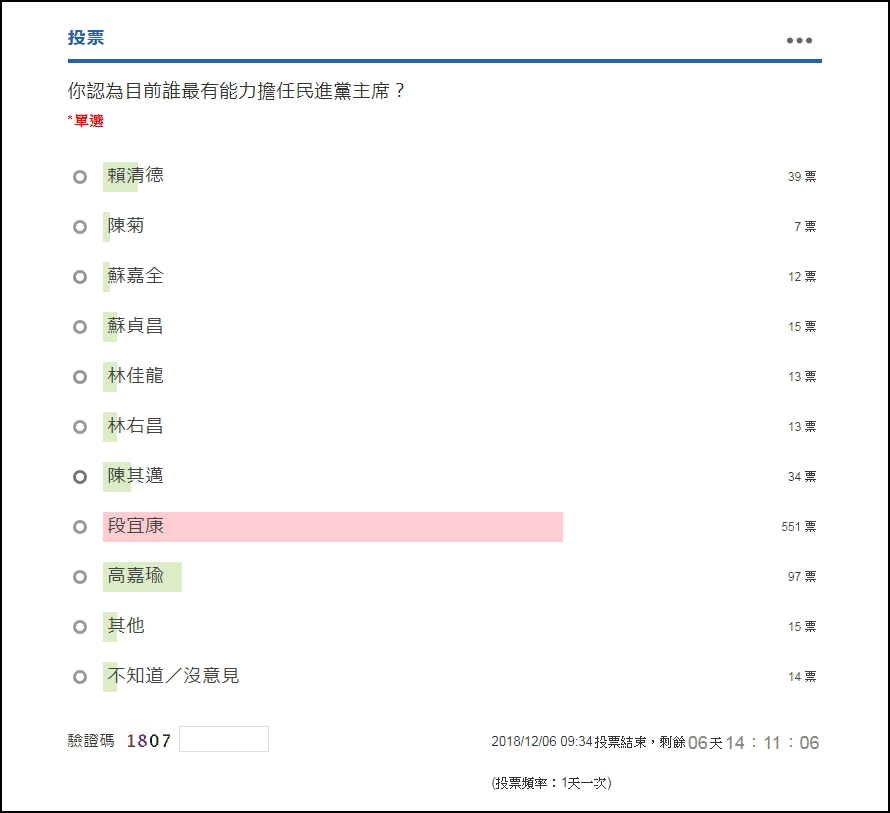890x813 pixels.
Task: Choose the 蘇嘉全 radio option
Action: coord(80,277)
